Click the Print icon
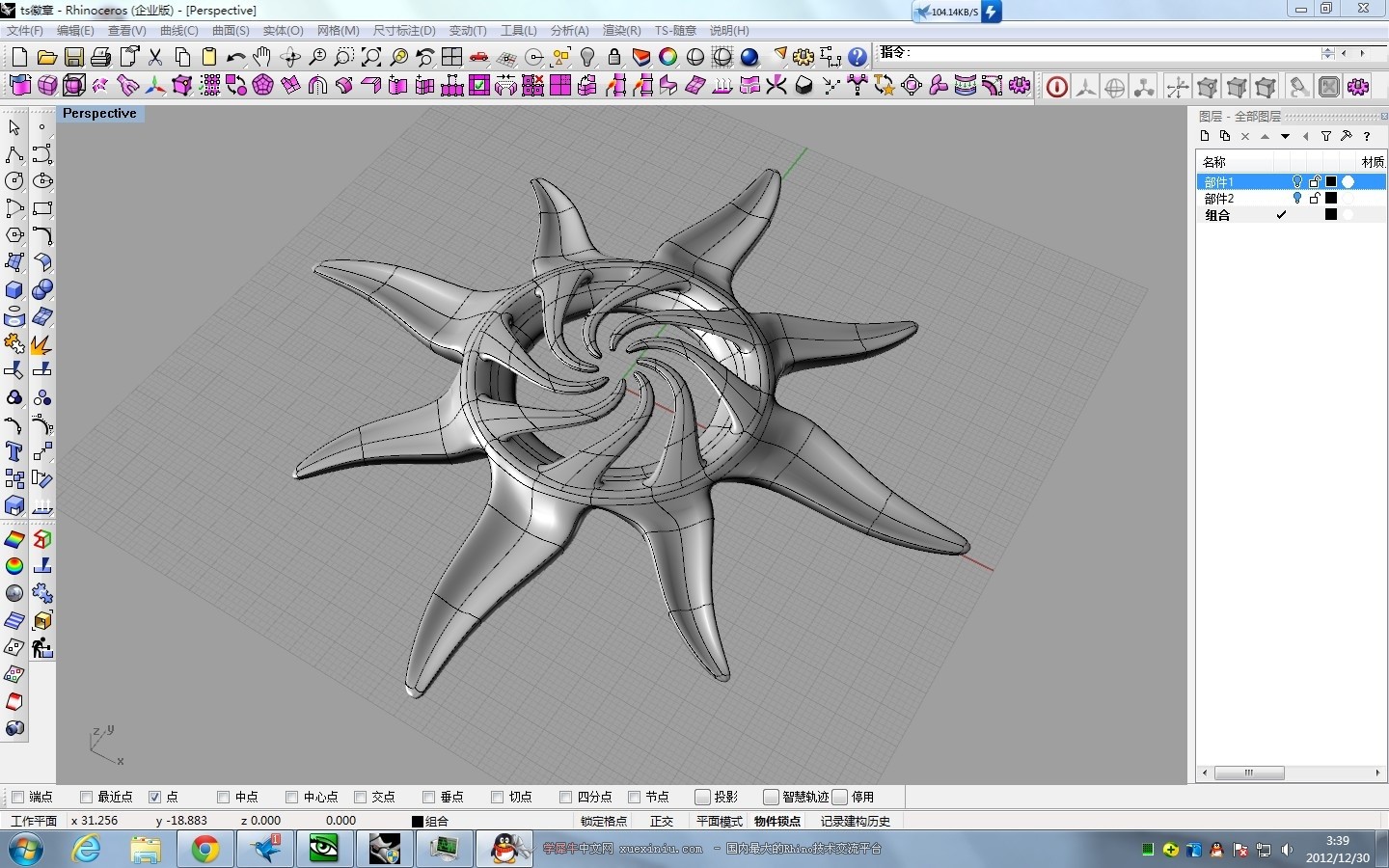The height and width of the screenshot is (868, 1389). pyautogui.click(x=100, y=57)
